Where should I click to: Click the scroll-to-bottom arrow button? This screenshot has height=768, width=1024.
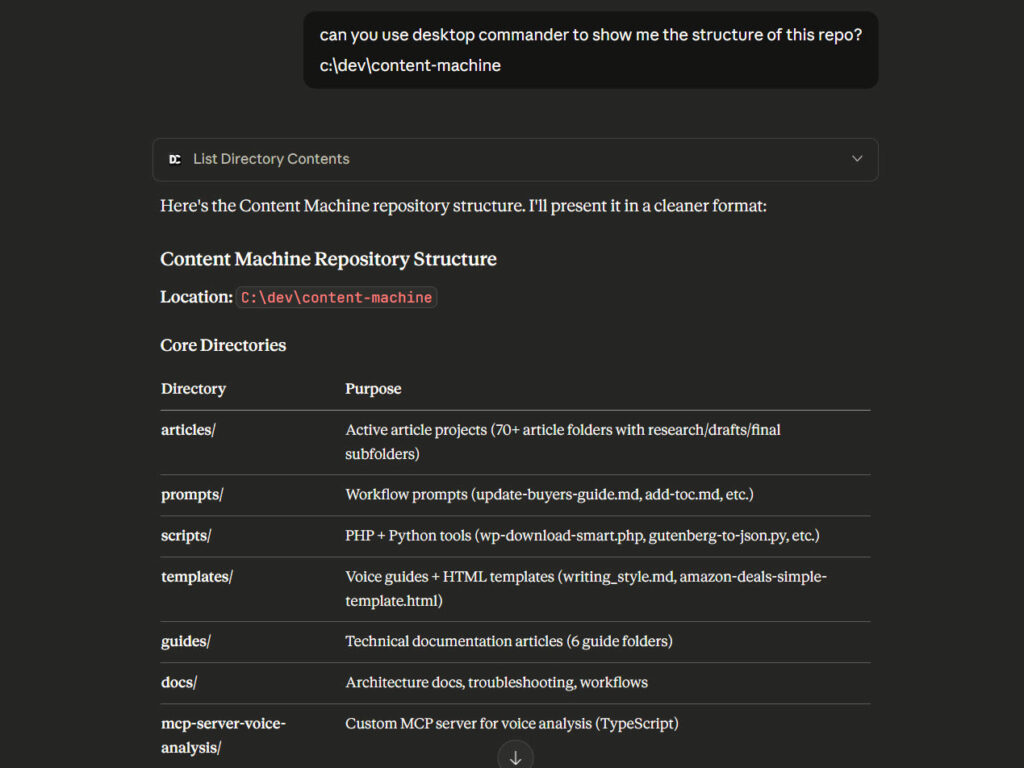coord(515,757)
